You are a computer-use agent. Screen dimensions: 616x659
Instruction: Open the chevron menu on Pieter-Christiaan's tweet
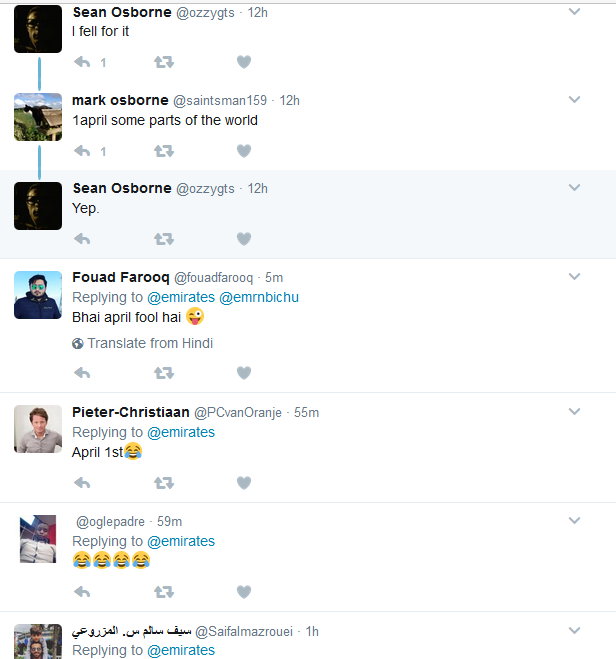pos(574,412)
